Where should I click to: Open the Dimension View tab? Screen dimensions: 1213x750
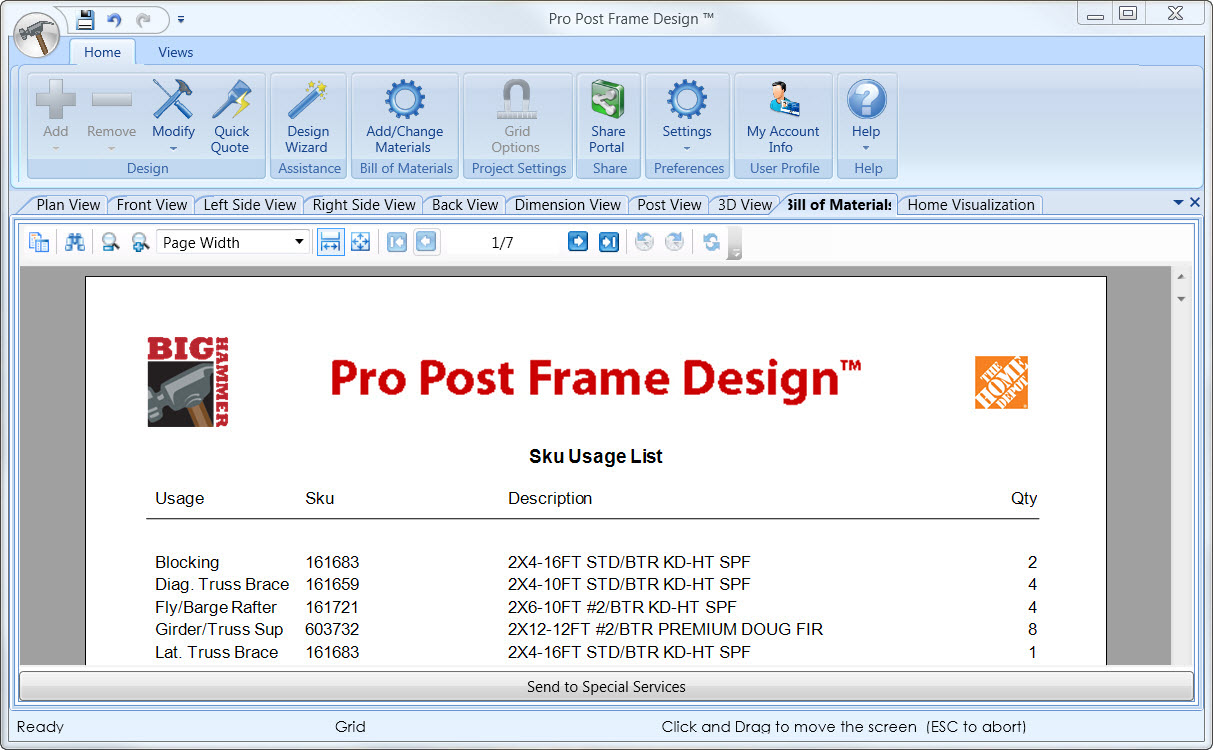(x=568, y=205)
